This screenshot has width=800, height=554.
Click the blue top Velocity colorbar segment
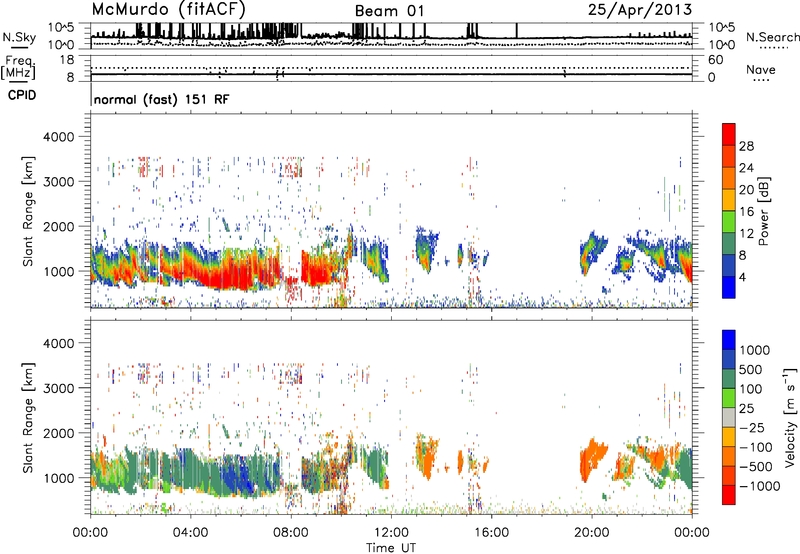[729, 340]
